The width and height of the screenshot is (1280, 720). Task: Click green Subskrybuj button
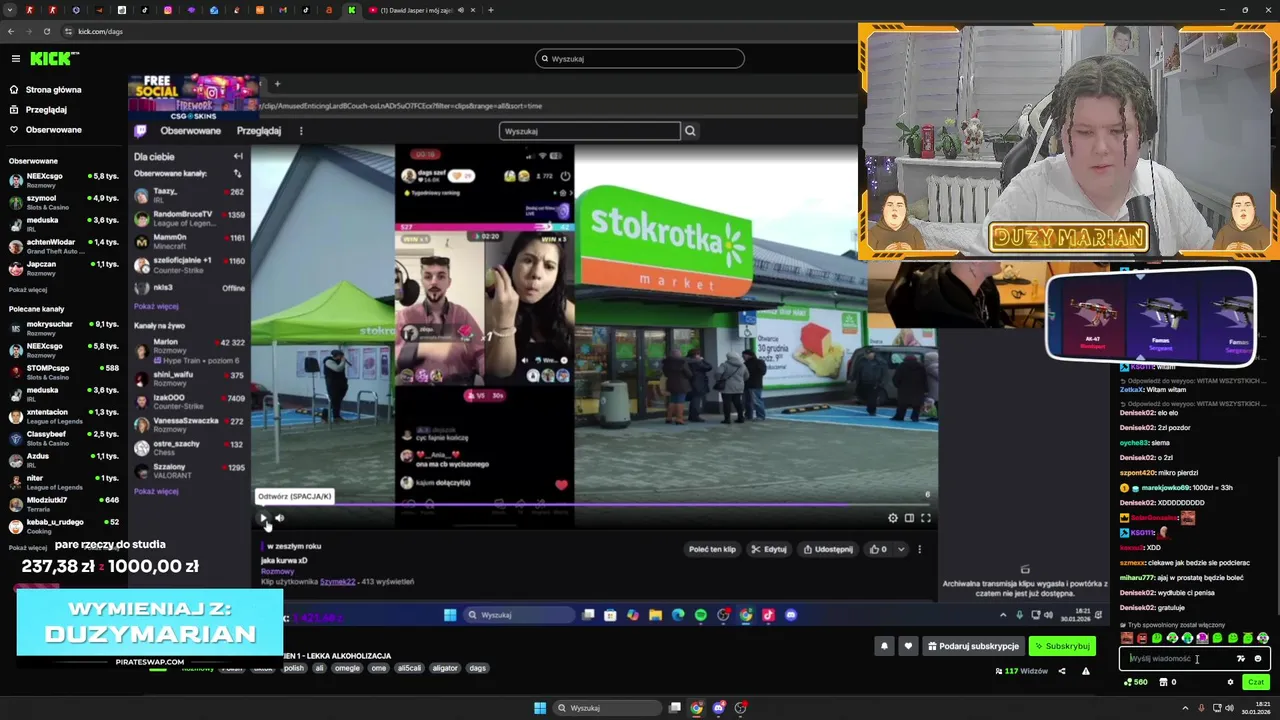pyautogui.click(x=1062, y=646)
